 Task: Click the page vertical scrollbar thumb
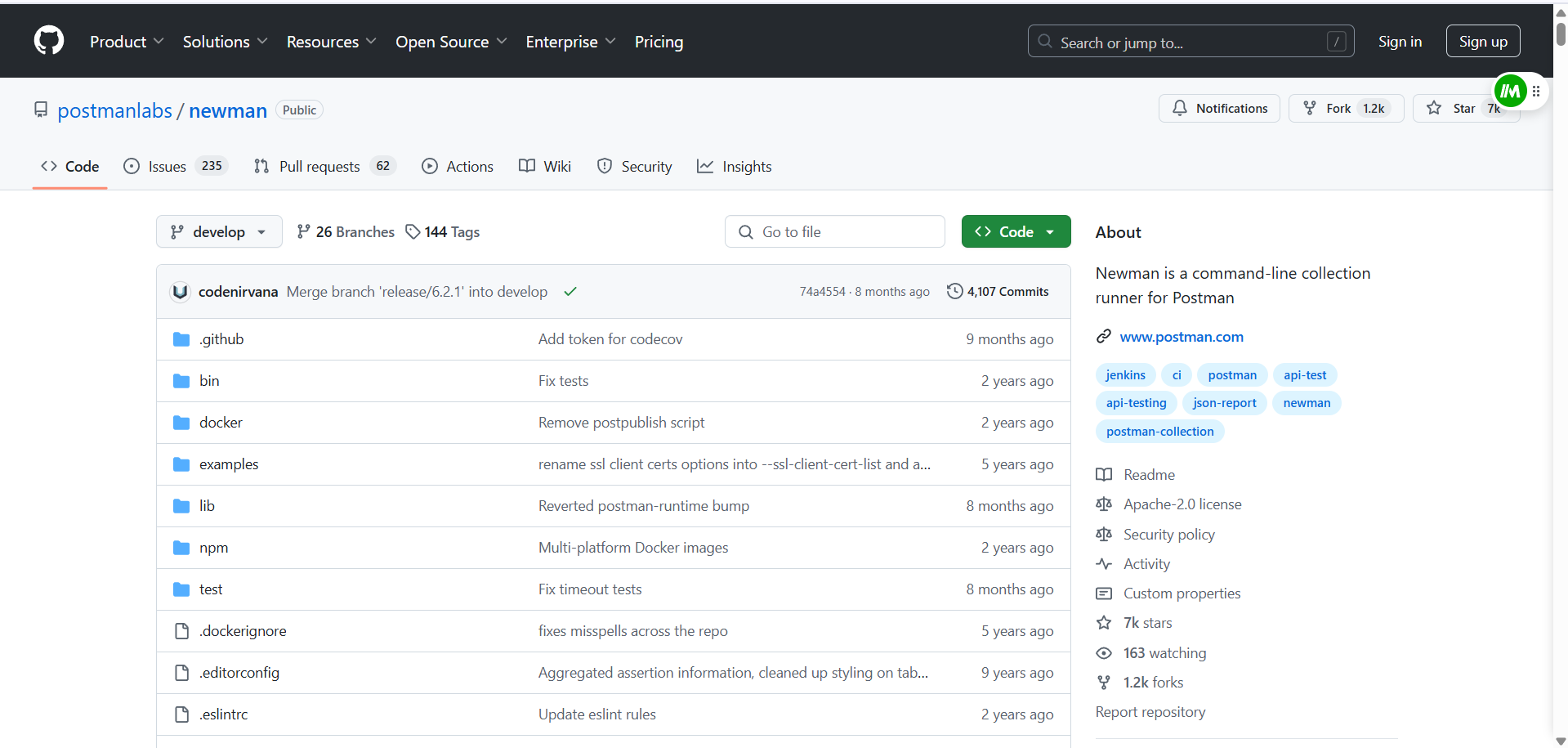1561,34
